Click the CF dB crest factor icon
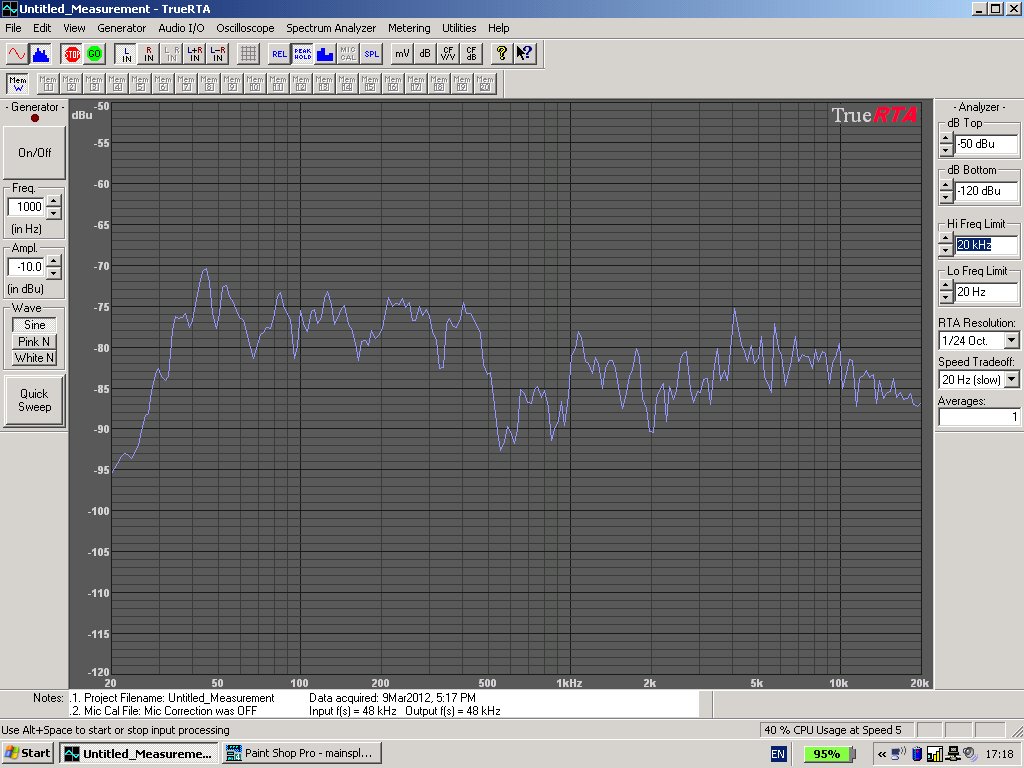 [471, 54]
